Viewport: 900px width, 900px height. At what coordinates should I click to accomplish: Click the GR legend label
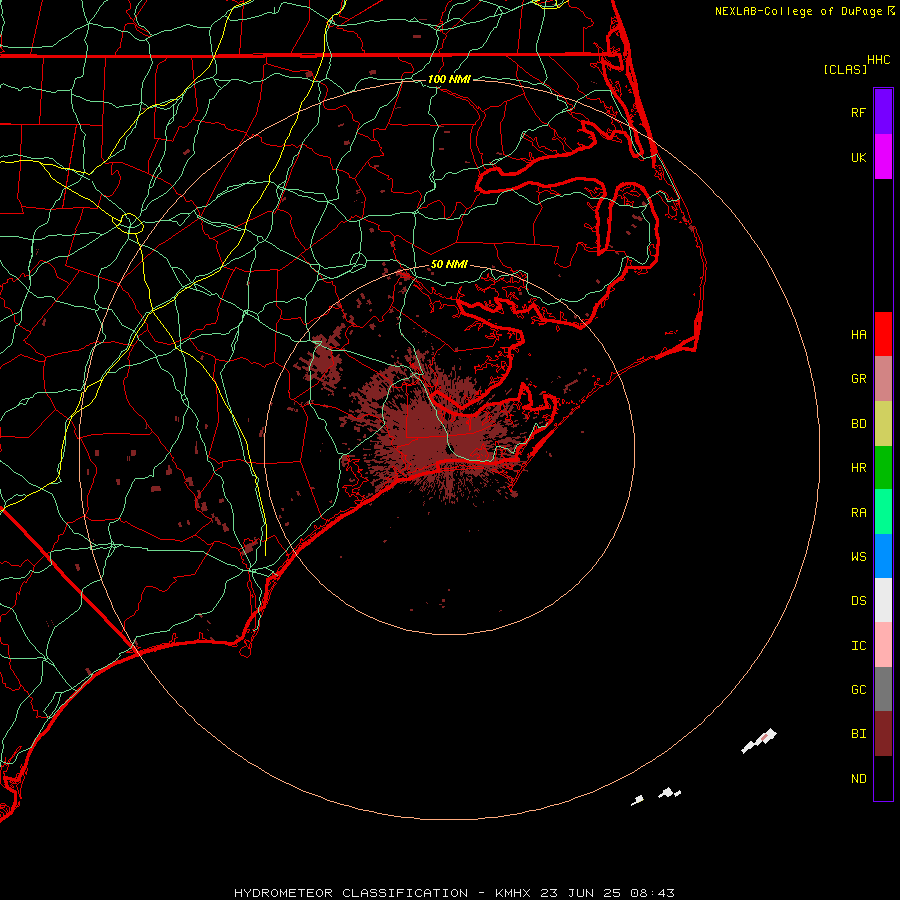[858, 378]
